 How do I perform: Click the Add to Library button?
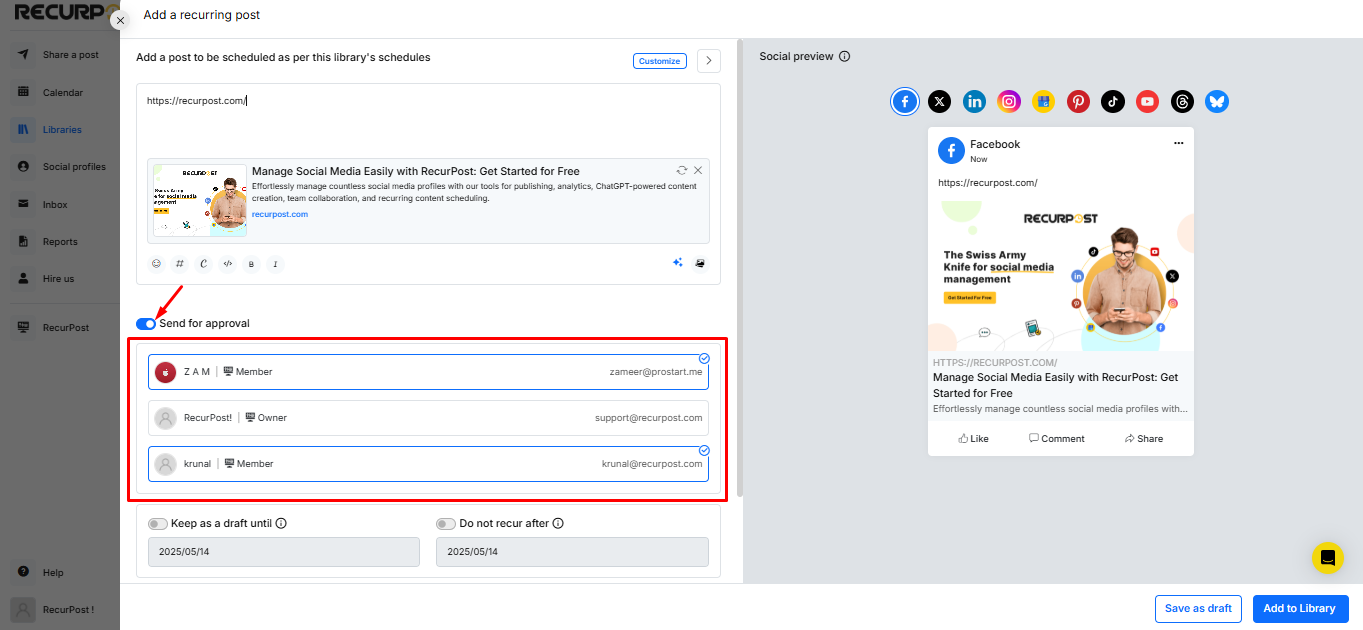(x=1299, y=608)
